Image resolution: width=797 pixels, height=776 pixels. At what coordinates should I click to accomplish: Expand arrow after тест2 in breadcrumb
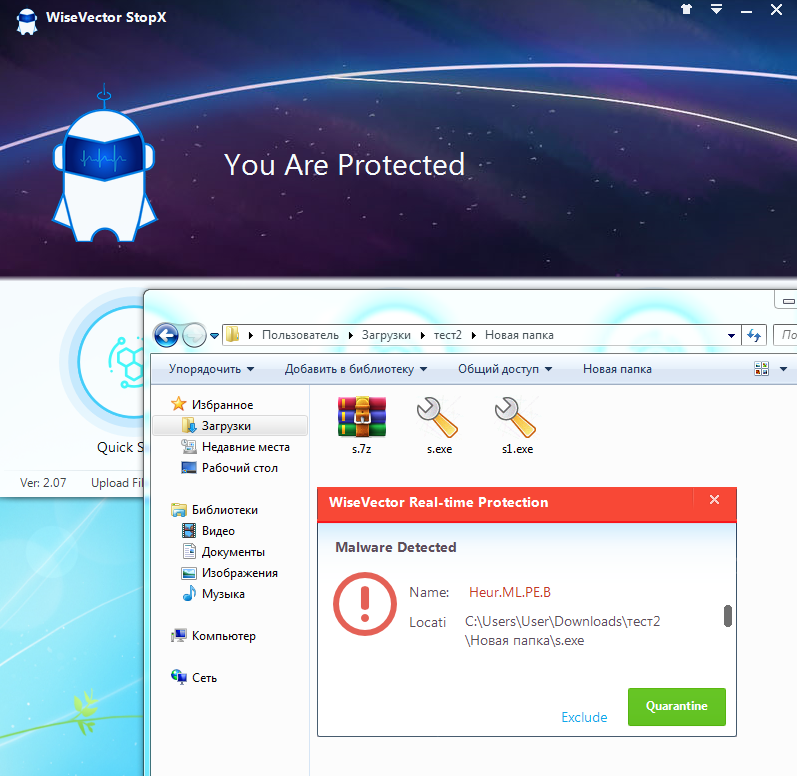474,335
